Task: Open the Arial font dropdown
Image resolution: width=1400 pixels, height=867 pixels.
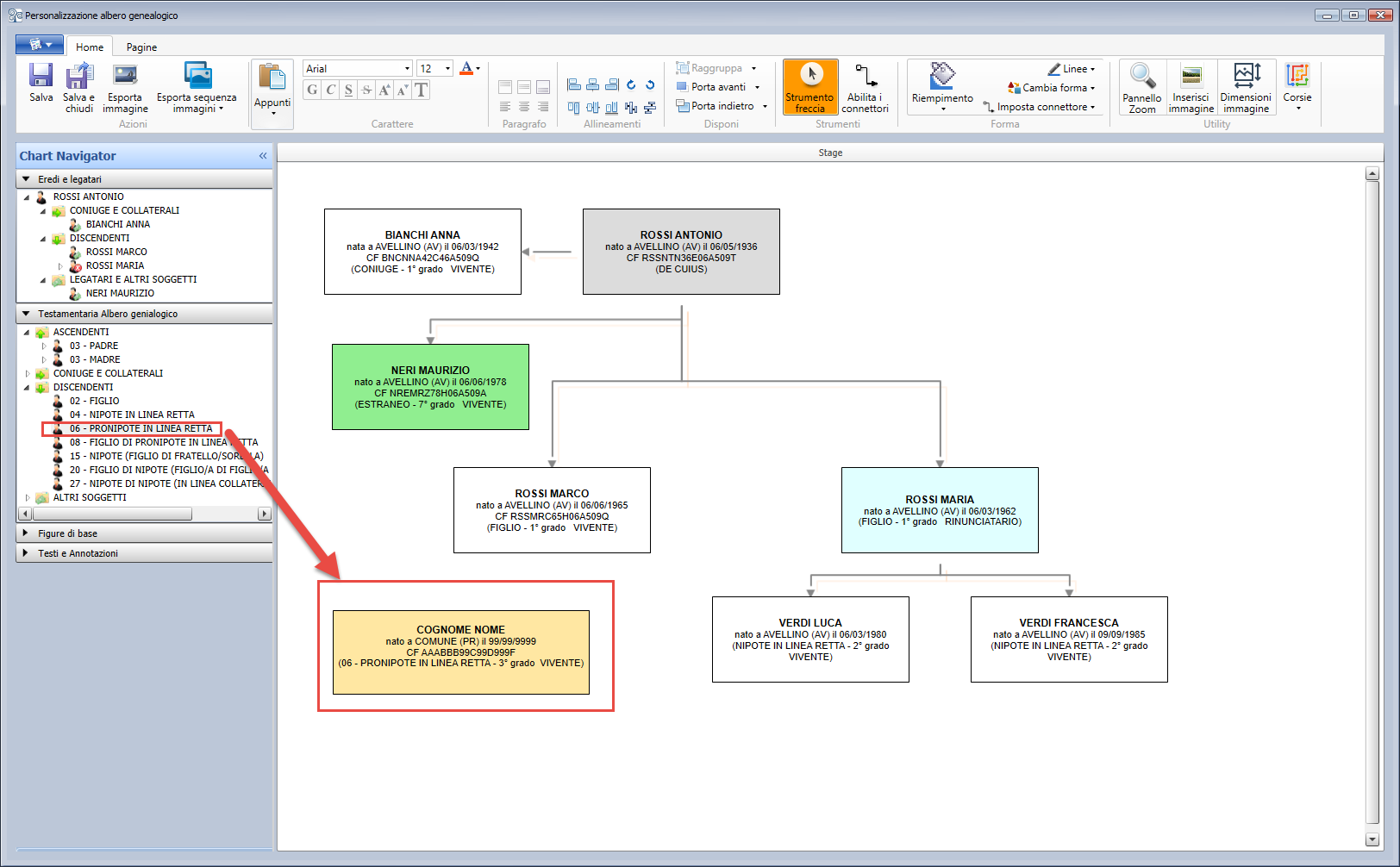Action: click(x=358, y=68)
